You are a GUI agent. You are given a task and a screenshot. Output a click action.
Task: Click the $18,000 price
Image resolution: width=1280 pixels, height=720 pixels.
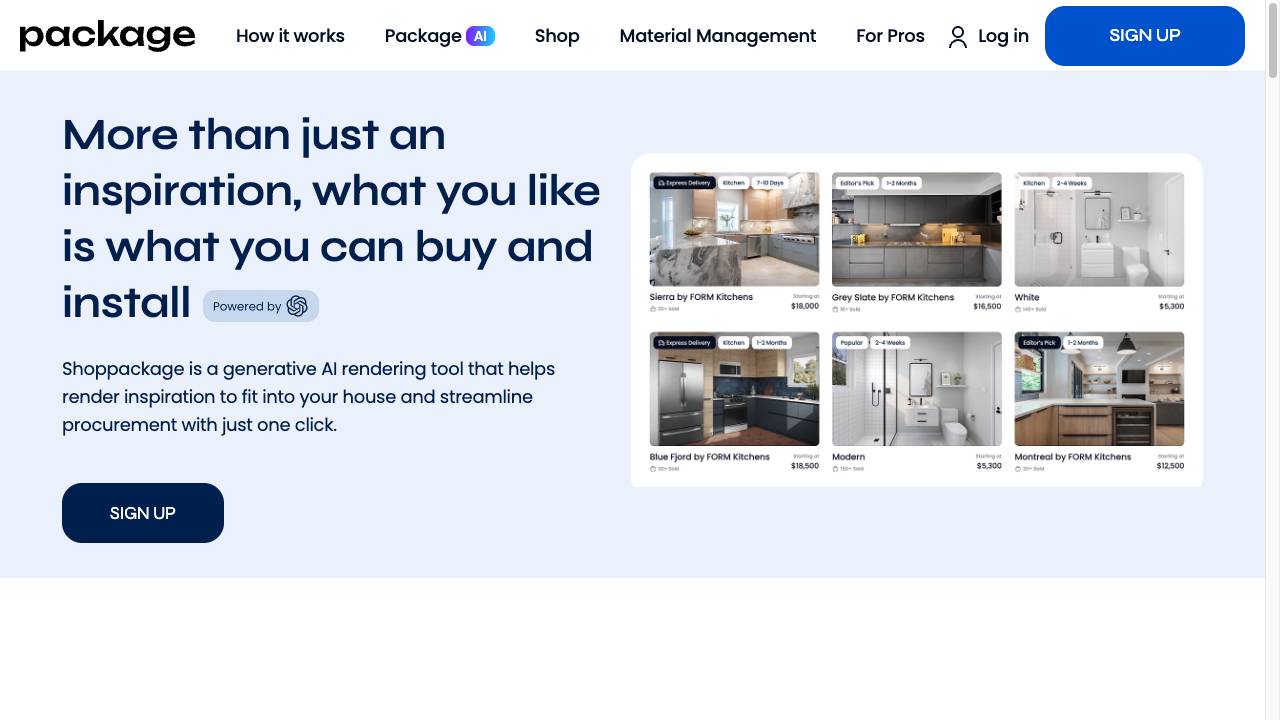(805, 306)
